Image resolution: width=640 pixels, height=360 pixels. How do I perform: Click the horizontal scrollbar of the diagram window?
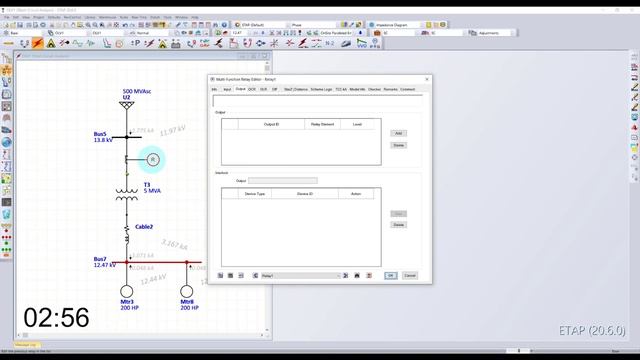(x=141, y=335)
